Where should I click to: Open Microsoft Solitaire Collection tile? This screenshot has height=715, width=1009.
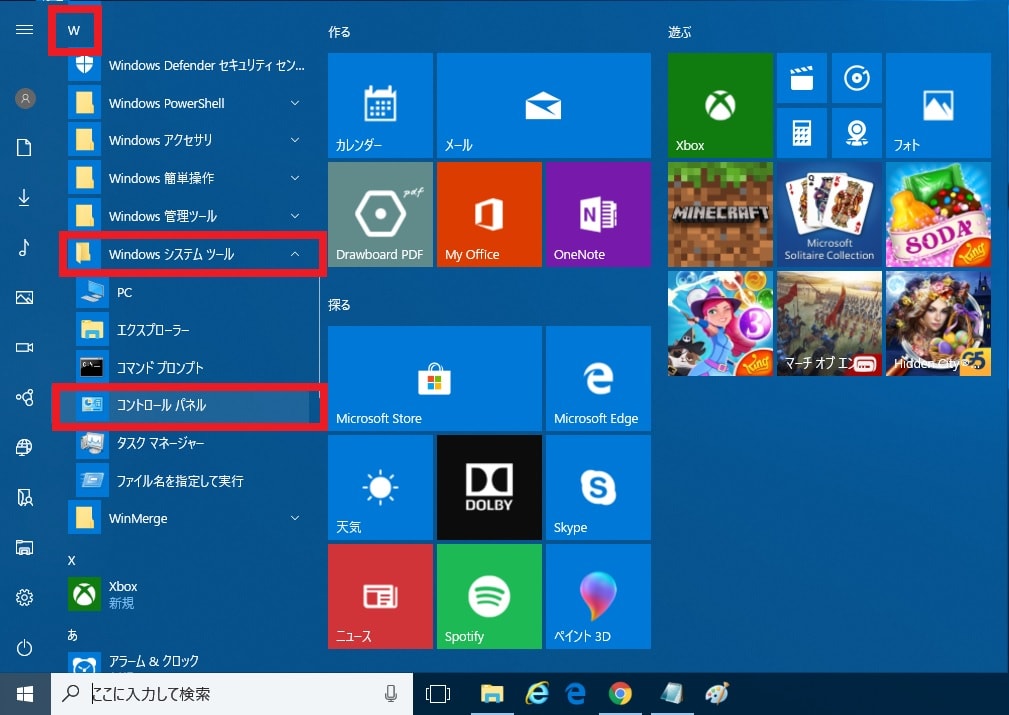[829, 214]
